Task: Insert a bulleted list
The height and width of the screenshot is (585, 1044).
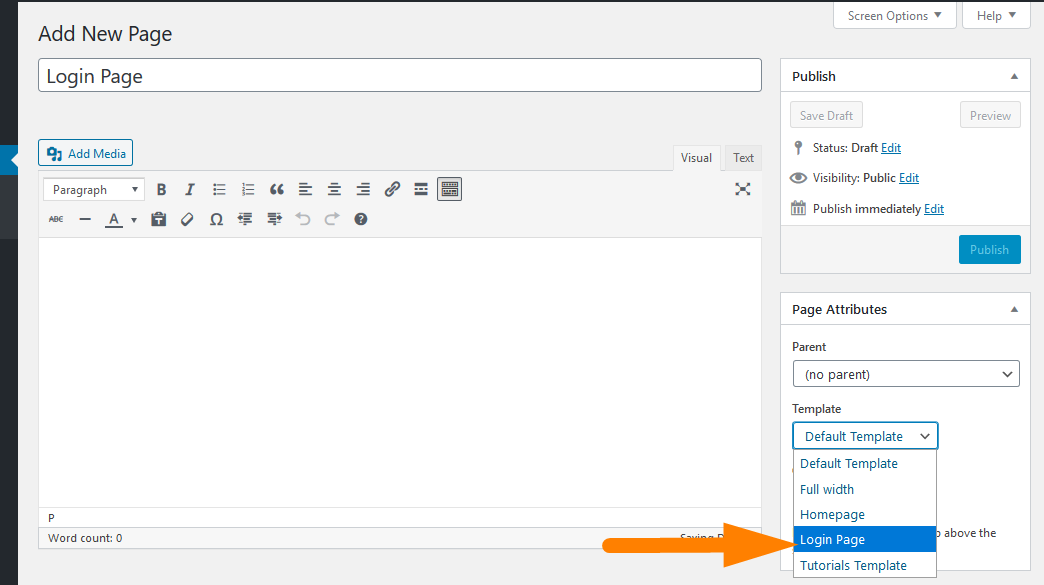Action: coord(219,190)
